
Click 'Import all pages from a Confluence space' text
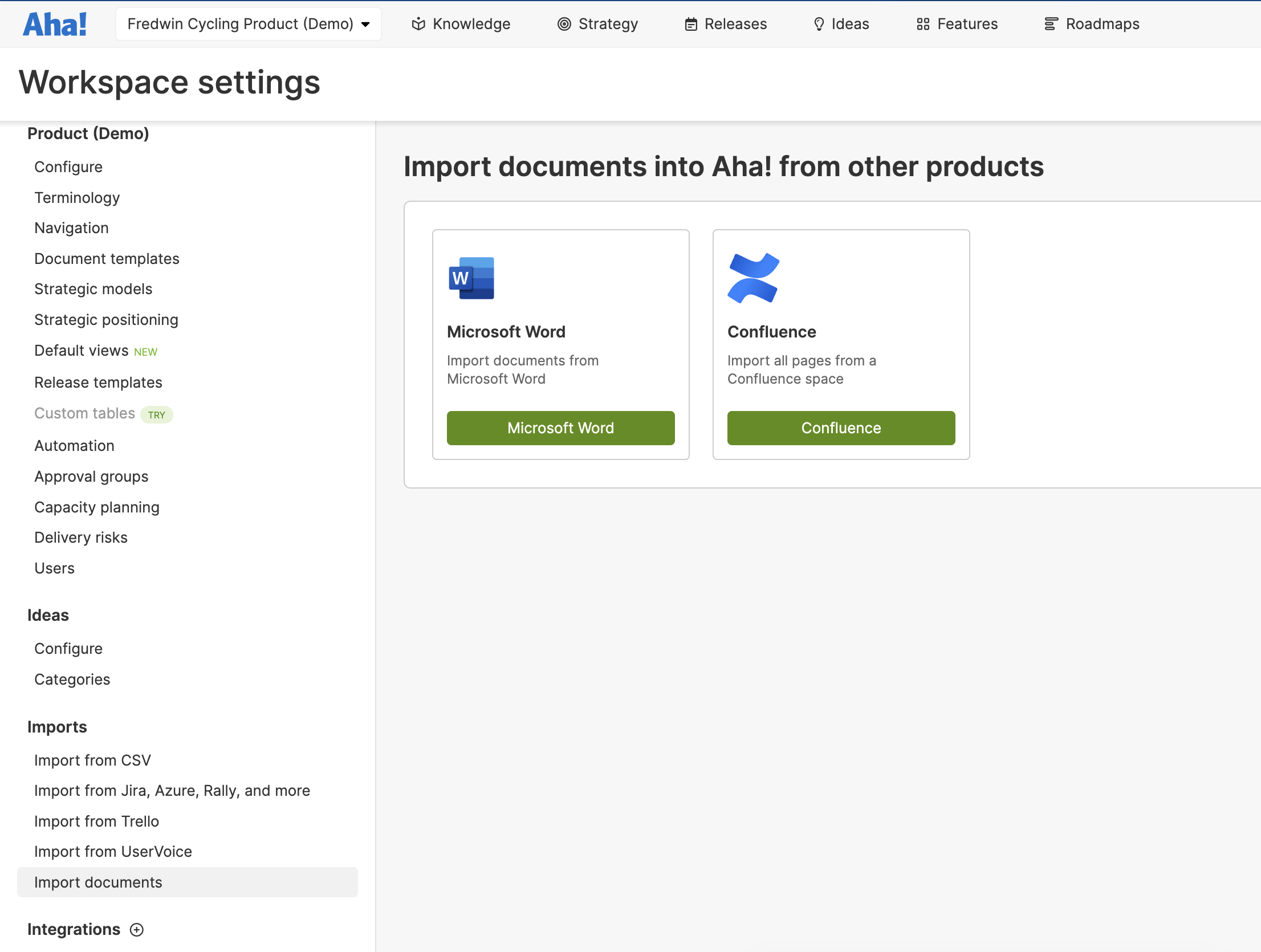802,370
